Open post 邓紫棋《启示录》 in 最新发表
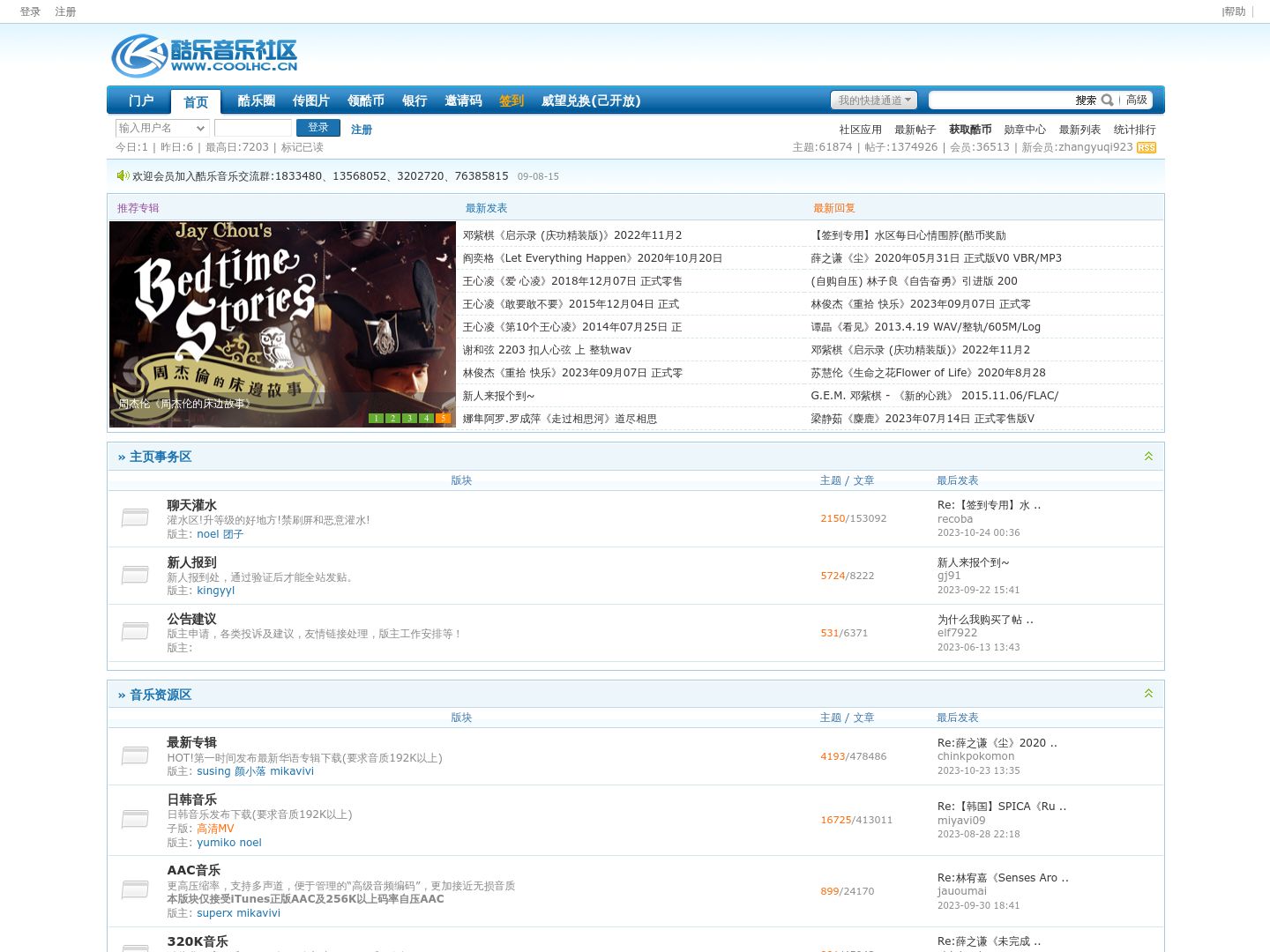 pyautogui.click(x=572, y=235)
